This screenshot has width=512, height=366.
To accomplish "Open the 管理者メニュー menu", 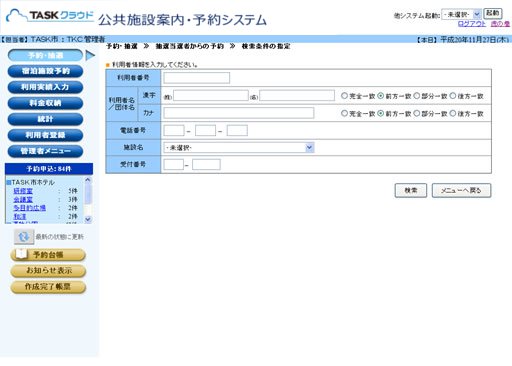I will [x=45, y=151].
